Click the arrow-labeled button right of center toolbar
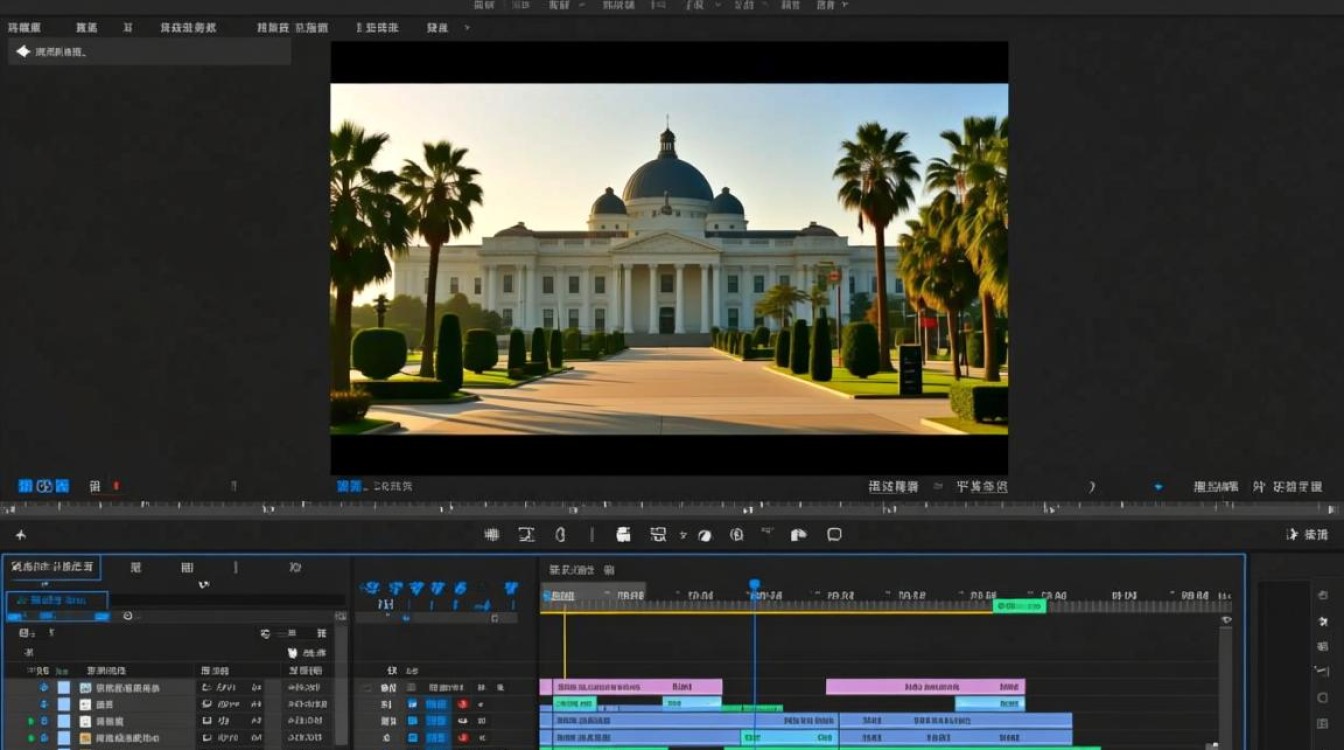This screenshot has height=750, width=1344. click(1307, 535)
